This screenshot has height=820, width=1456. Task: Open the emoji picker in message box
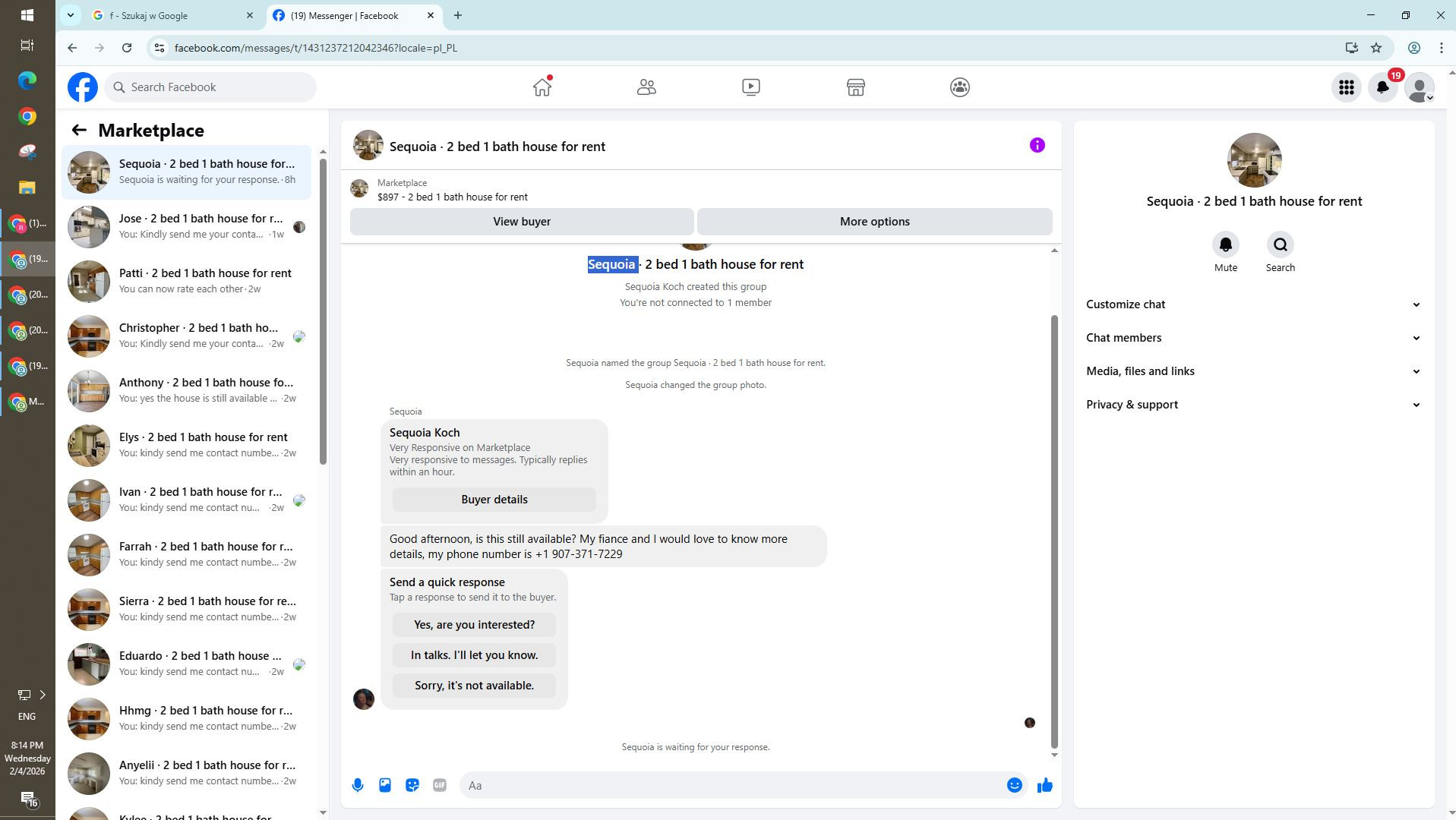tap(1014, 785)
